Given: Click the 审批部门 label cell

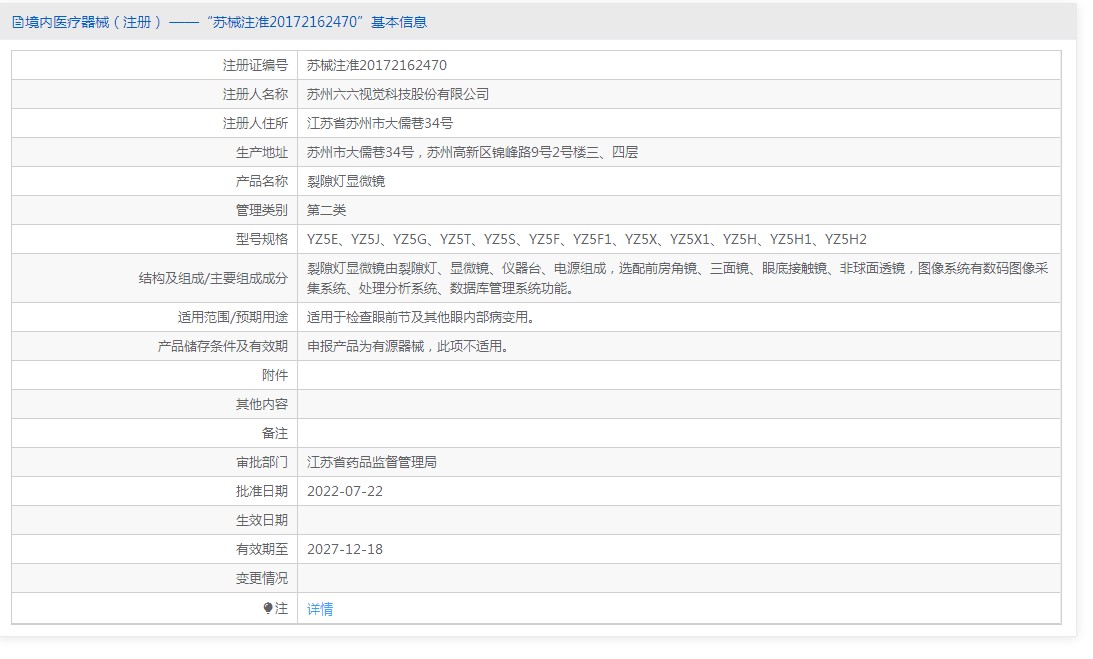Looking at the screenshot, I should pyautogui.click(x=155, y=462).
